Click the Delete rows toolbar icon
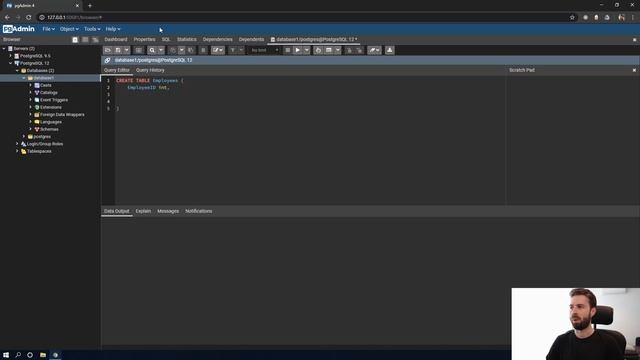The height and width of the screenshot is (360, 640). click(x=203, y=50)
